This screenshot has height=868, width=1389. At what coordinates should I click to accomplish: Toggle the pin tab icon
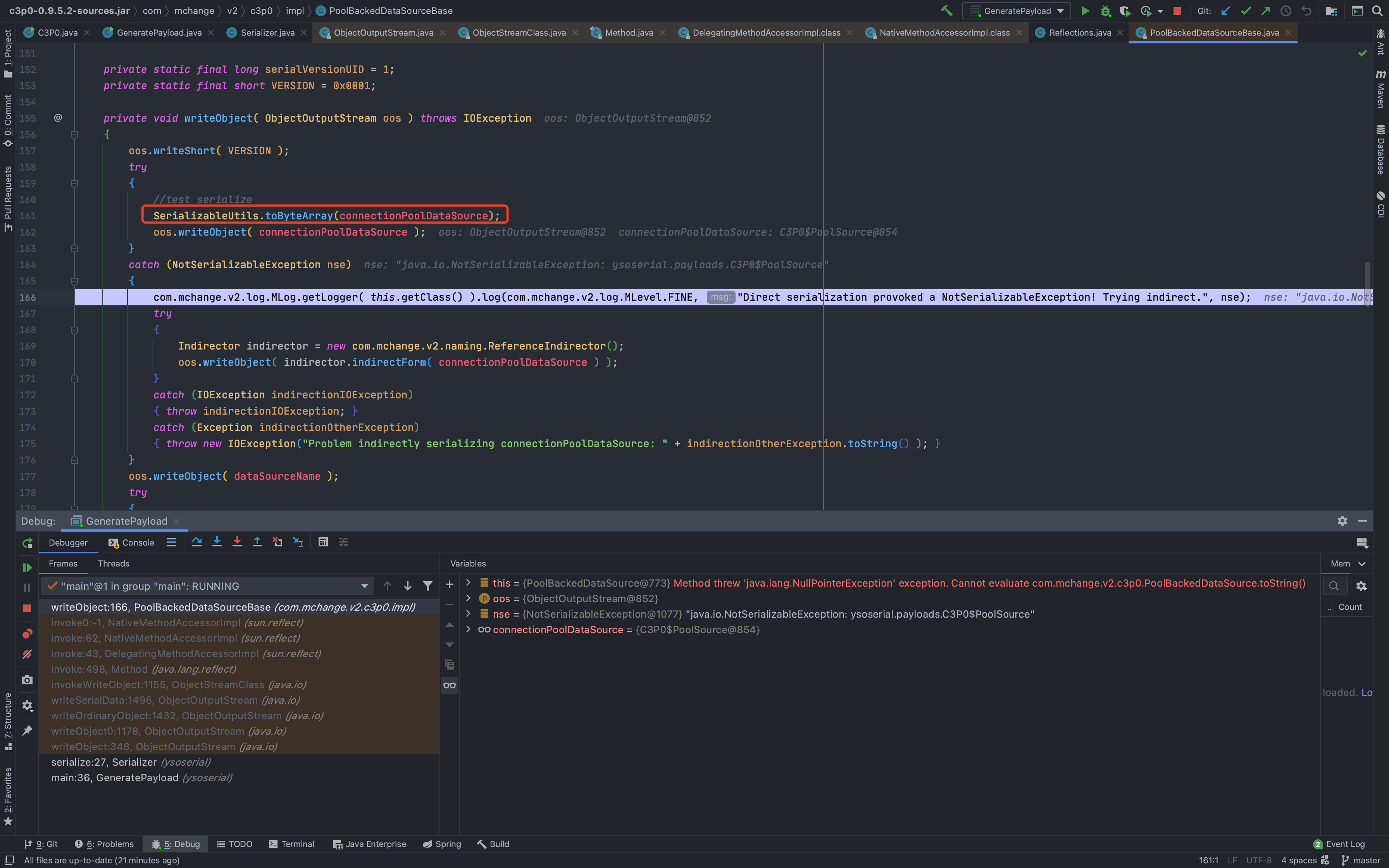[x=27, y=730]
